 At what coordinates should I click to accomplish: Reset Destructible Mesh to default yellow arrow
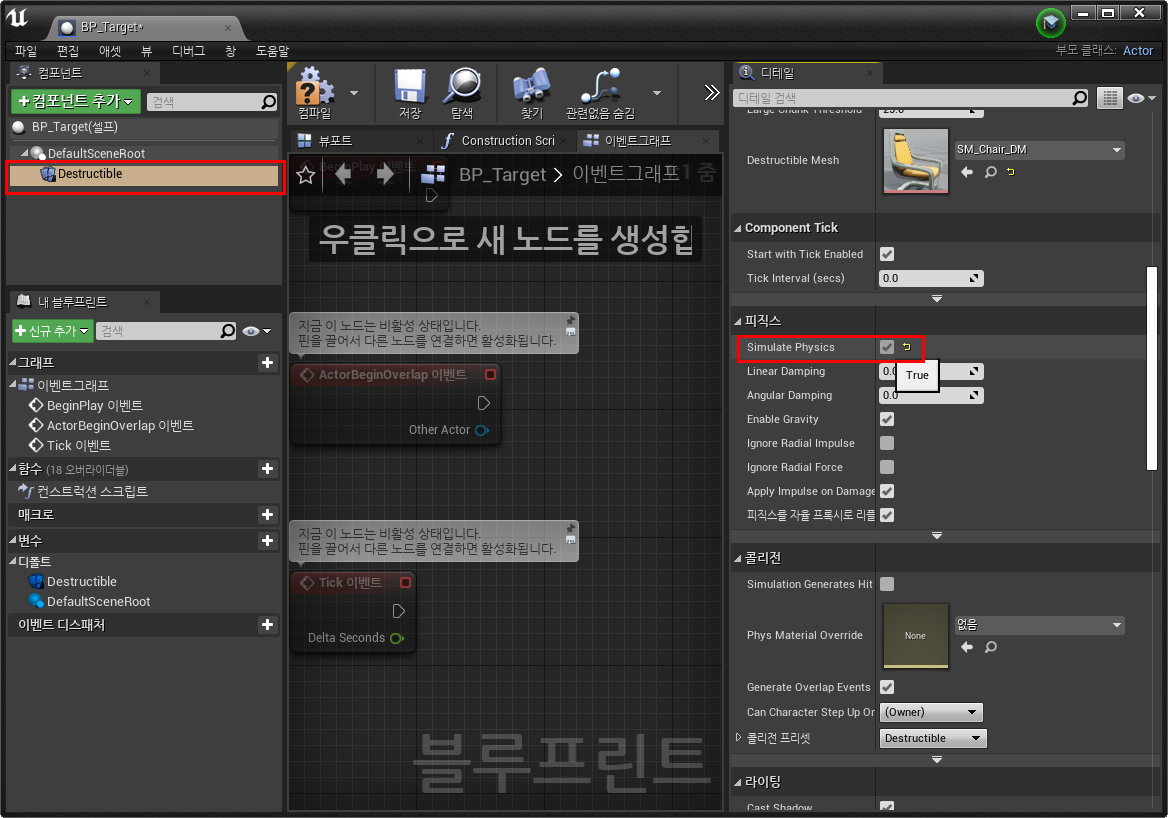(1011, 172)
